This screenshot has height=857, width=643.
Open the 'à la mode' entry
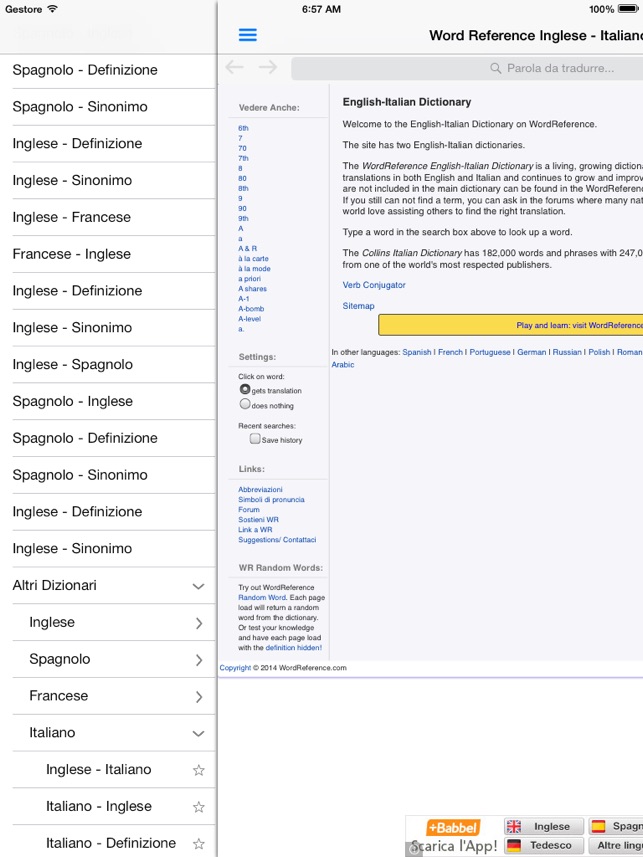254,268
